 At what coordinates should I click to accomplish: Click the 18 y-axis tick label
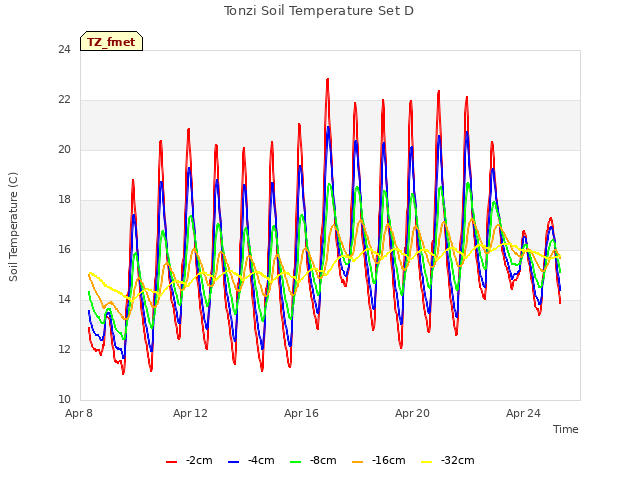[x=64, y=200]
